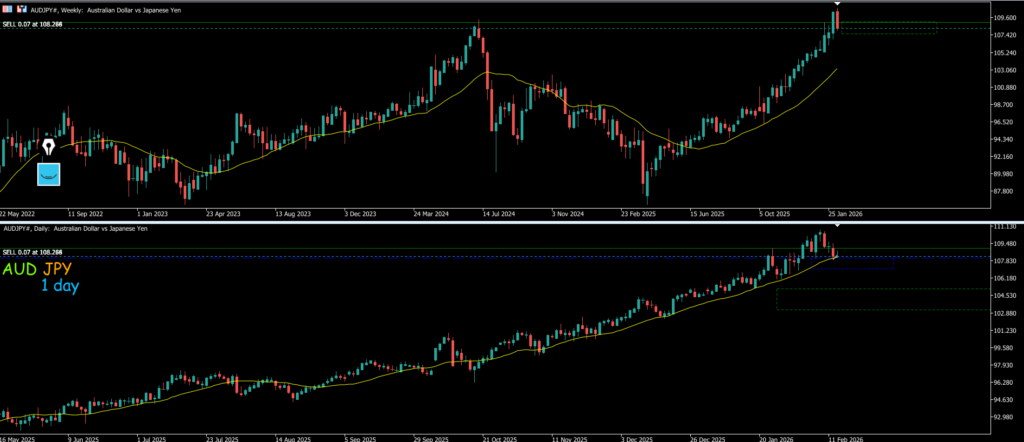Image resolution: width=1024 pixels, height=442 pixels.
Task: Click the chart icon beside AUDJPY Weekly title
Action: click(7, 8)
